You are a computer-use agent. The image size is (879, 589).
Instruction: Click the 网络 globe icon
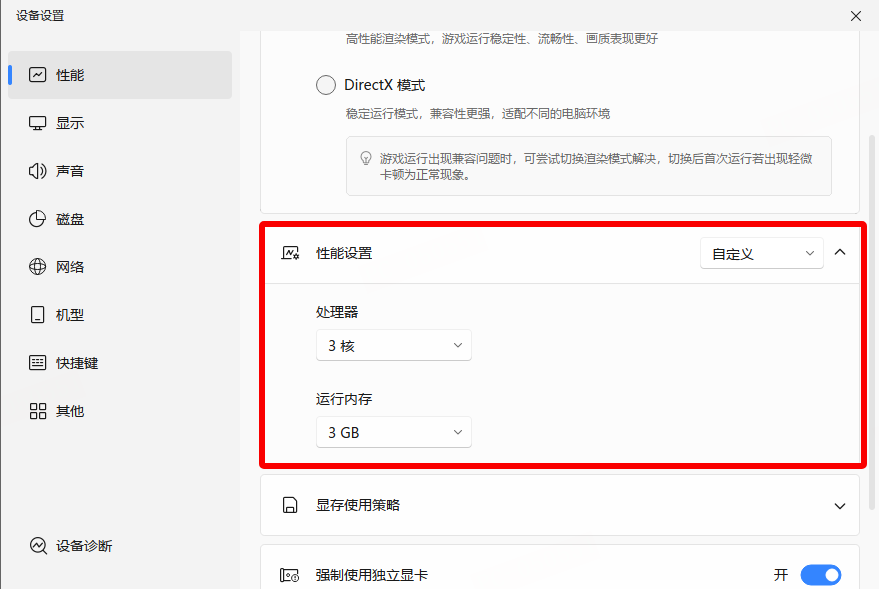(x=38, y=267)
